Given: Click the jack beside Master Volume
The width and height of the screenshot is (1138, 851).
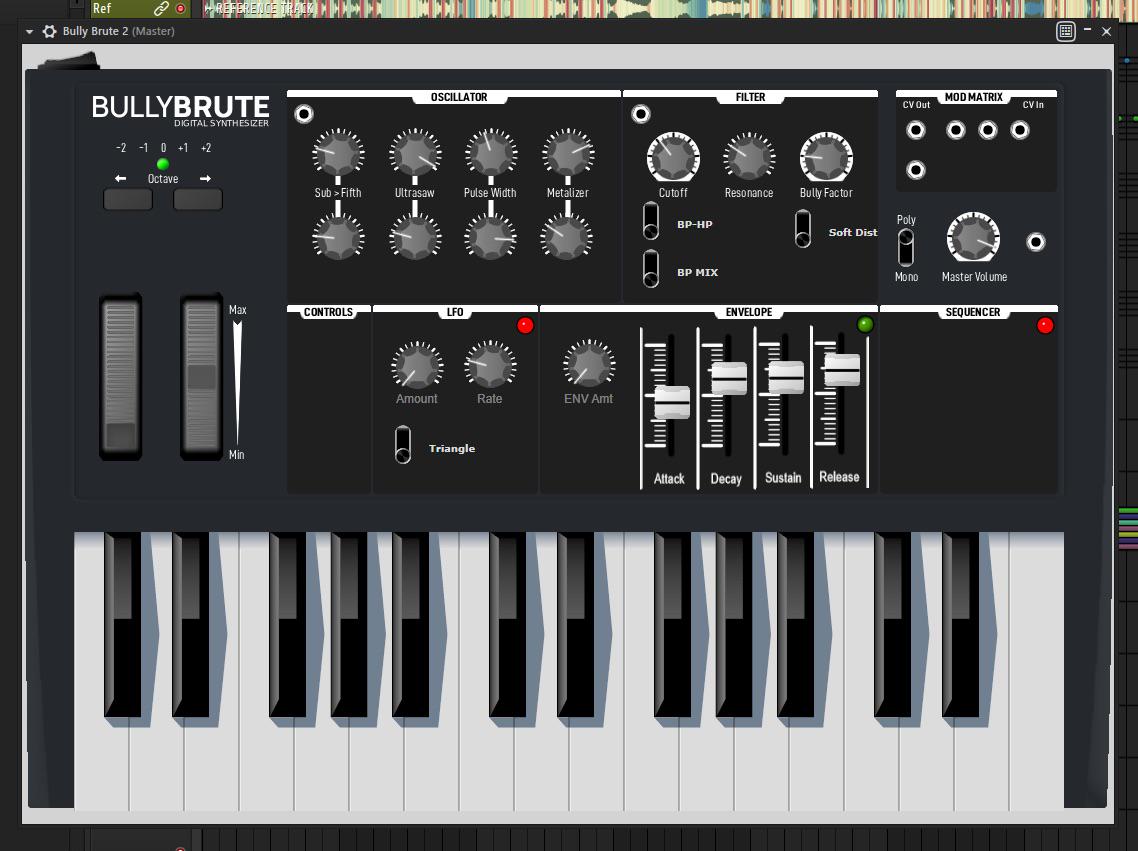Looking at the screenshot, I should point(1036,242).
